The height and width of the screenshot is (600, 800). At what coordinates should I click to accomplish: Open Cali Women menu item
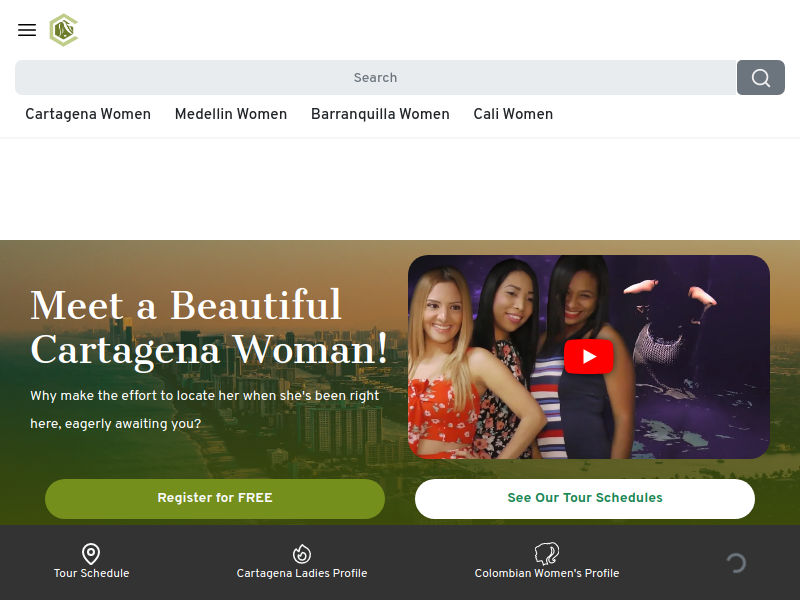pyautogui.click(x=513, y=114)
